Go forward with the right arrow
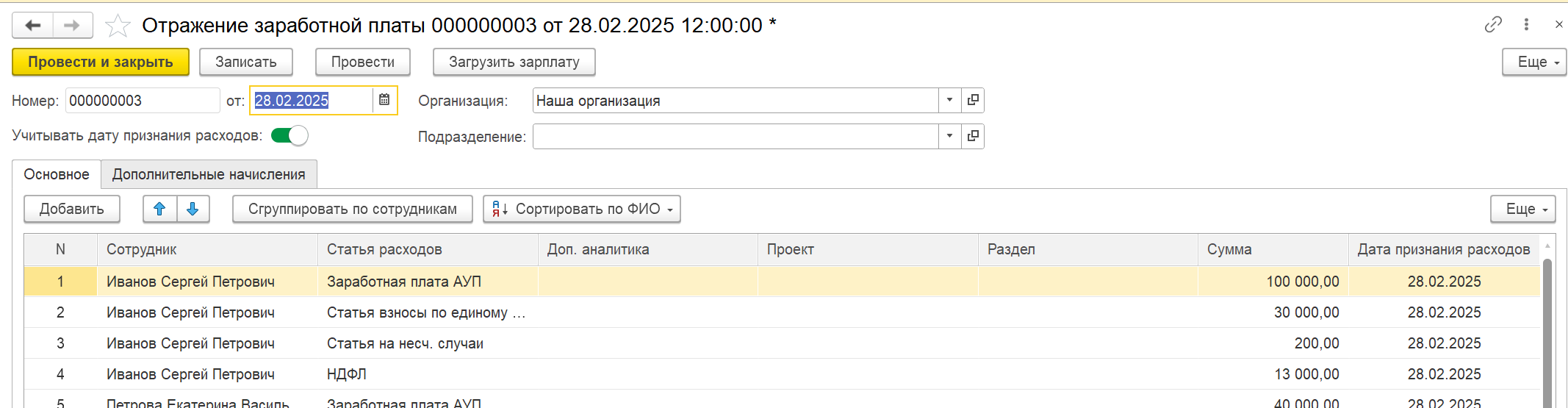The height and width of the screenshot is (408, 1568). tap(72, 26)
